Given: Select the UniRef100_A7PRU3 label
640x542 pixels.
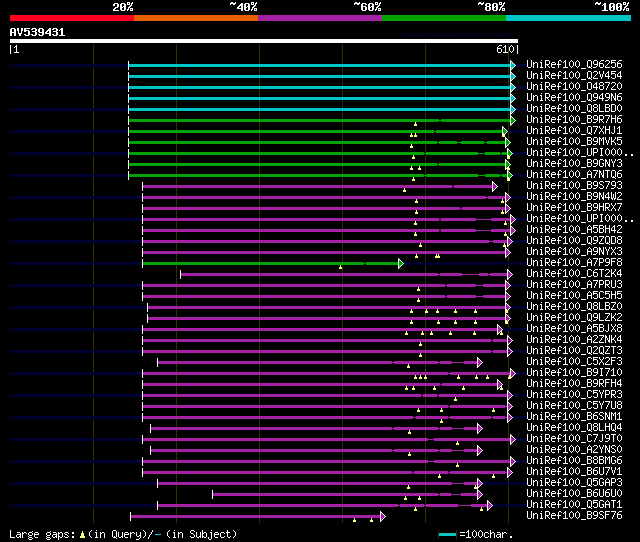Looking at the screenshot, I should coord(574,284).
